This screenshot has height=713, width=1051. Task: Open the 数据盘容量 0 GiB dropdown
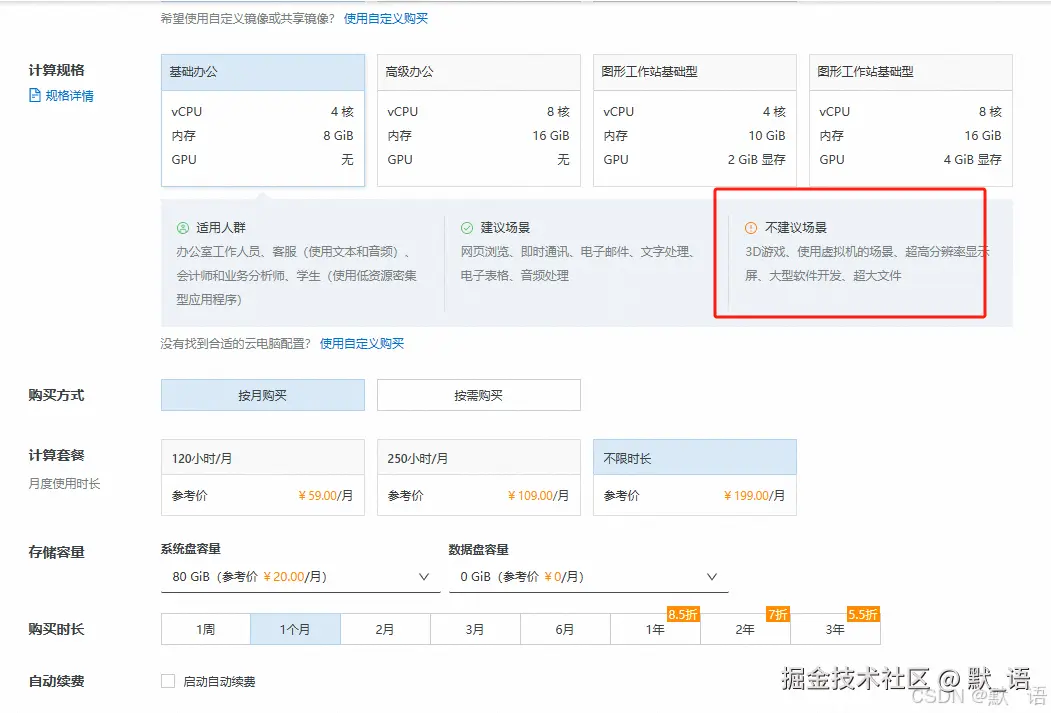[x=588, y=576]
